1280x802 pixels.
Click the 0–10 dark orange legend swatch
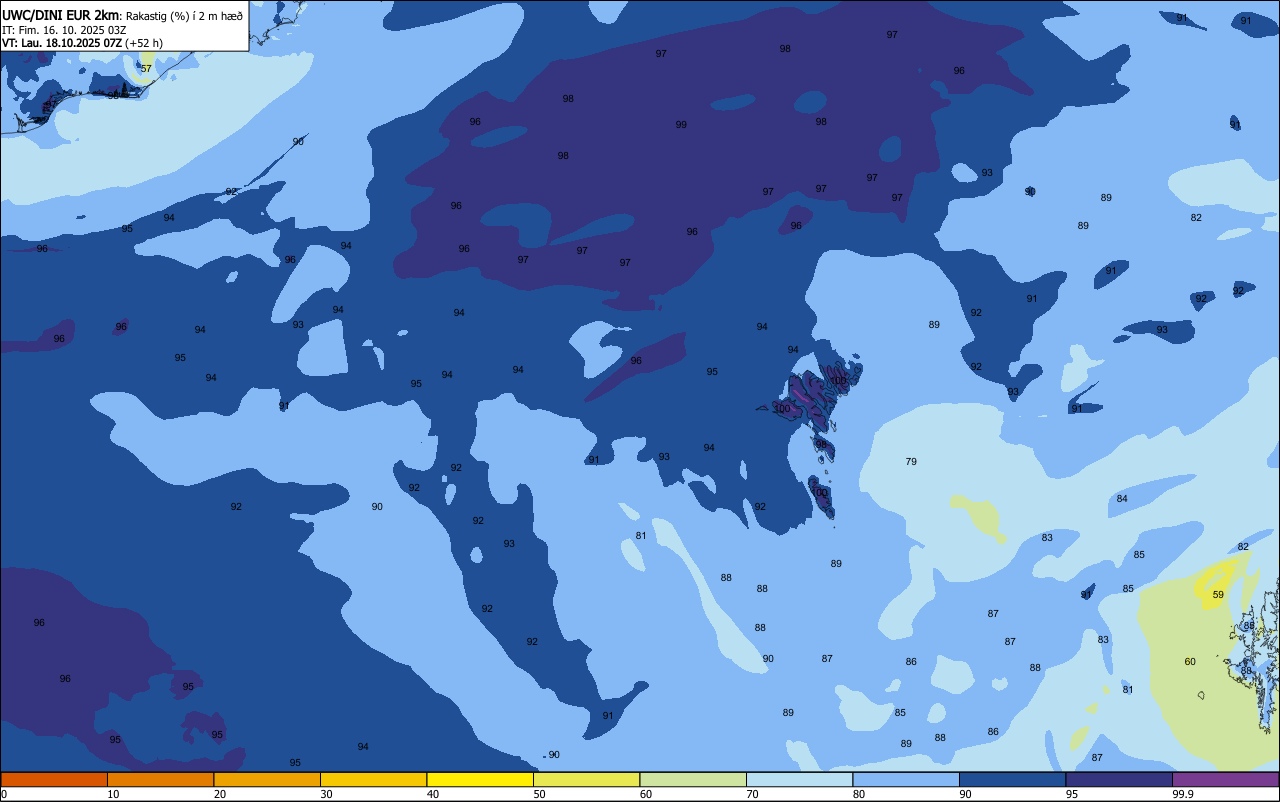click(x=54, y=779)
